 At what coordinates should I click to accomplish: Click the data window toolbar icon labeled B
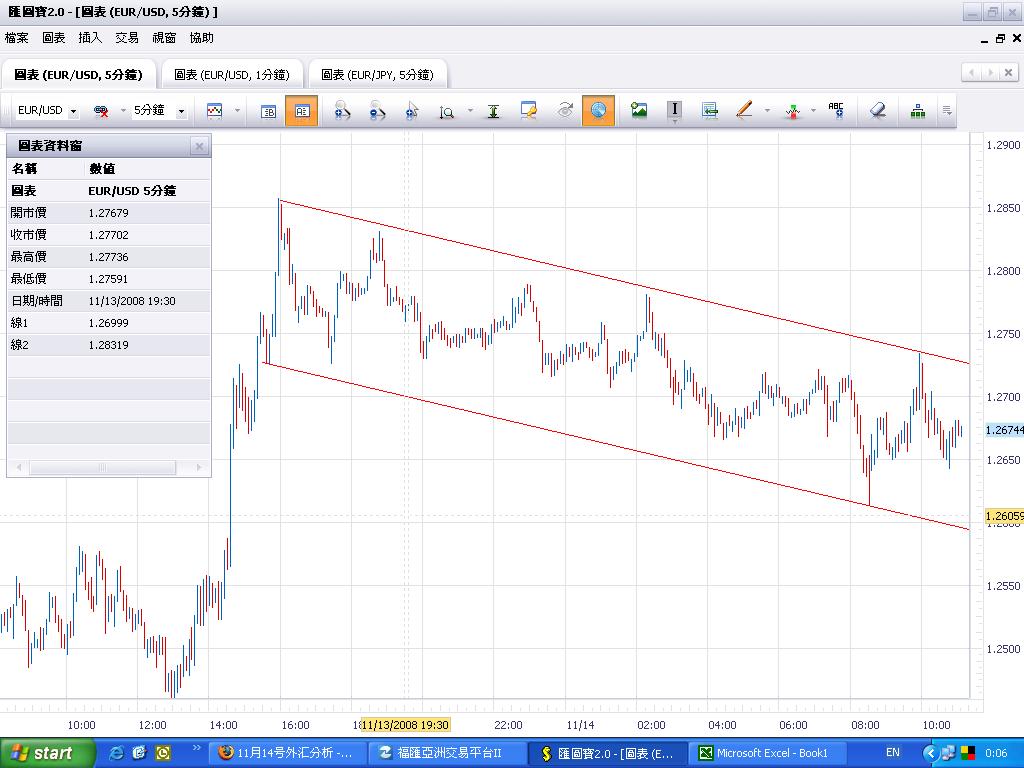[268, 111]
